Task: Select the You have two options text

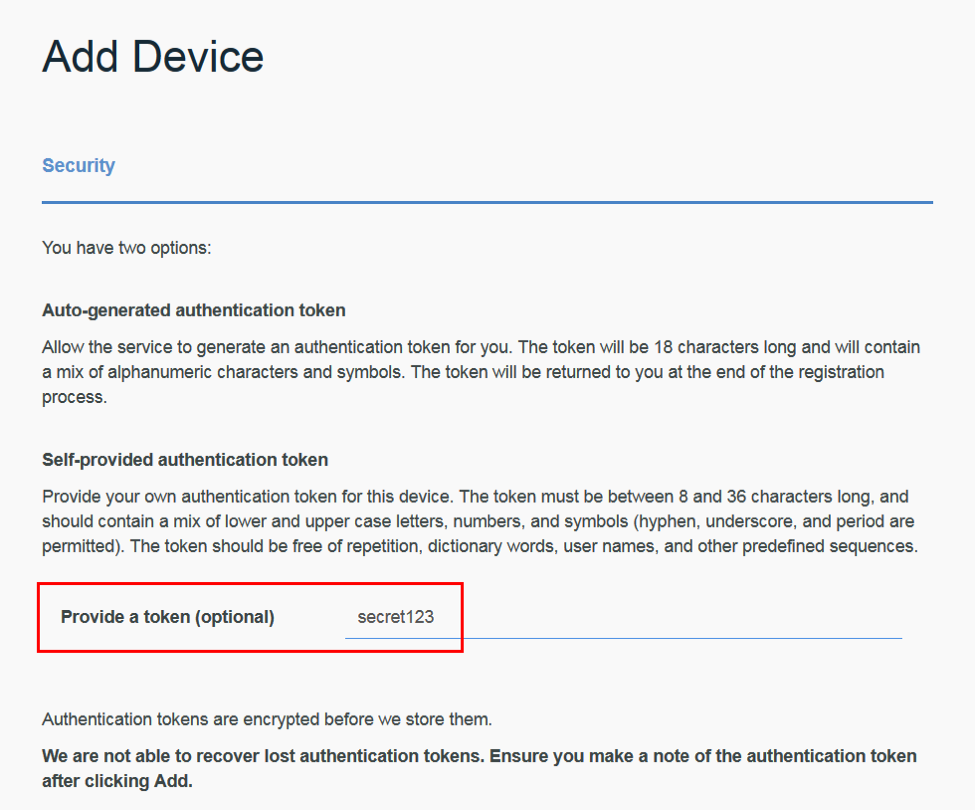Action: click(x=126, y=247)
